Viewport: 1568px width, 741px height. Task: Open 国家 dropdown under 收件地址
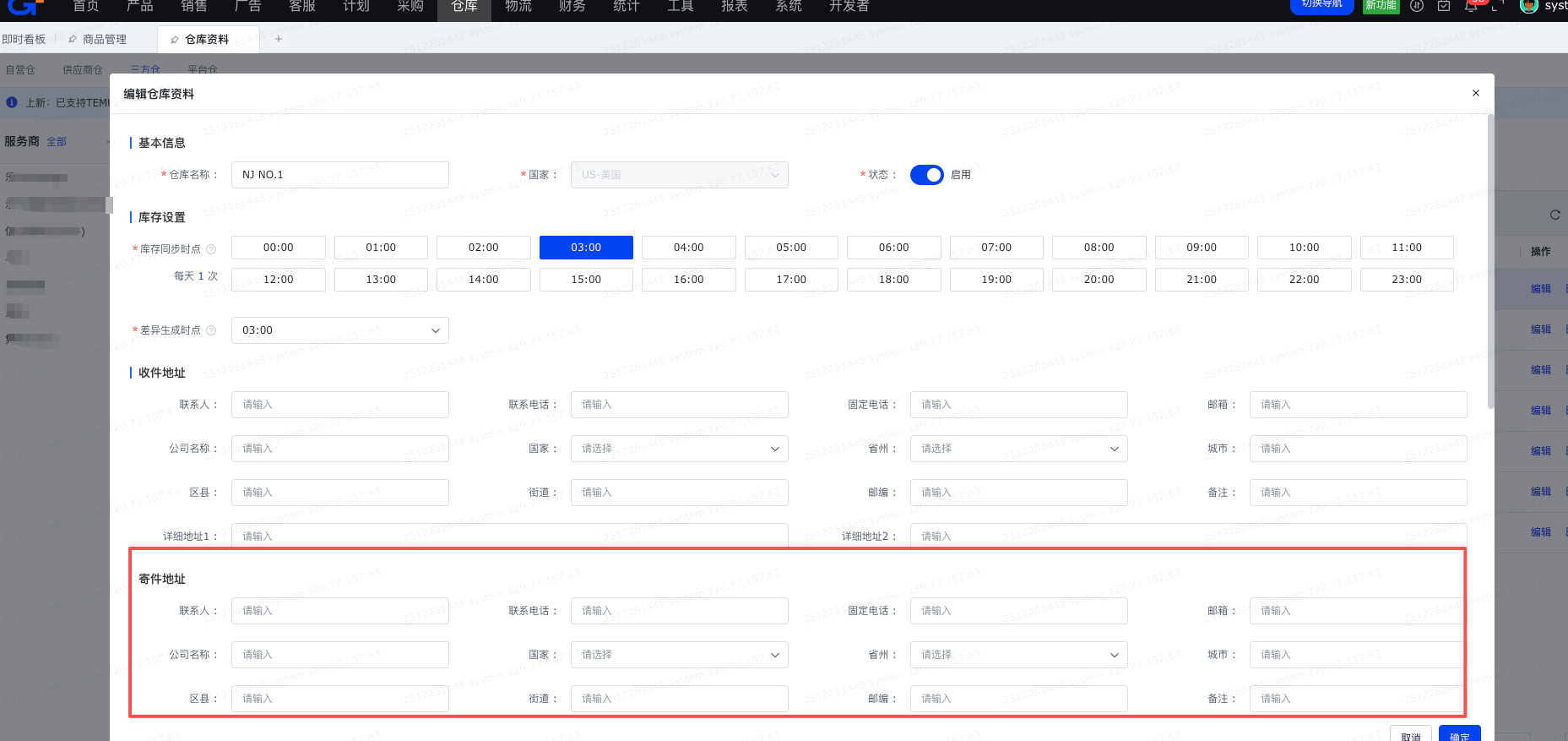point(680,449)
